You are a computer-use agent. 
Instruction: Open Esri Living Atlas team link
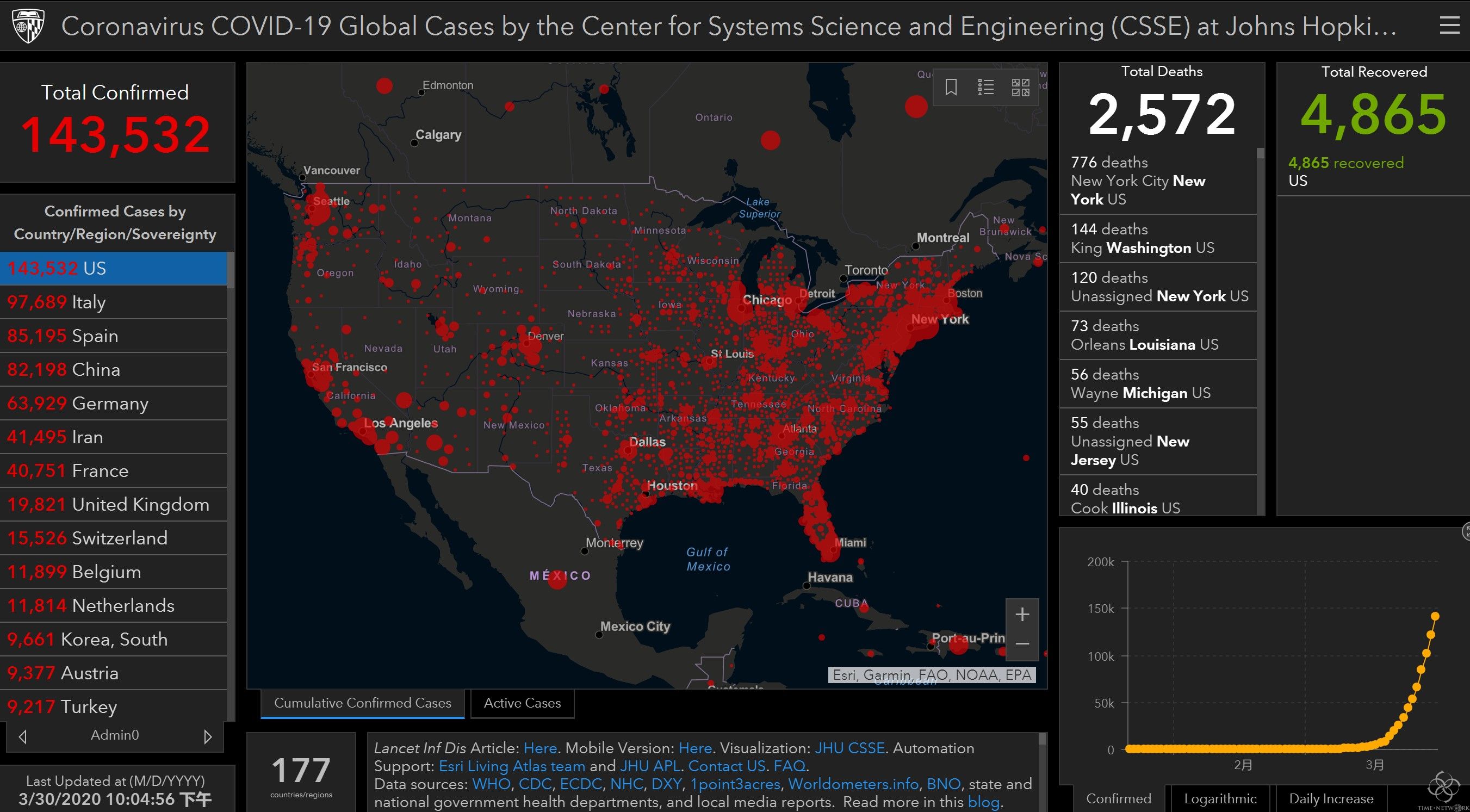click(512, 766)
